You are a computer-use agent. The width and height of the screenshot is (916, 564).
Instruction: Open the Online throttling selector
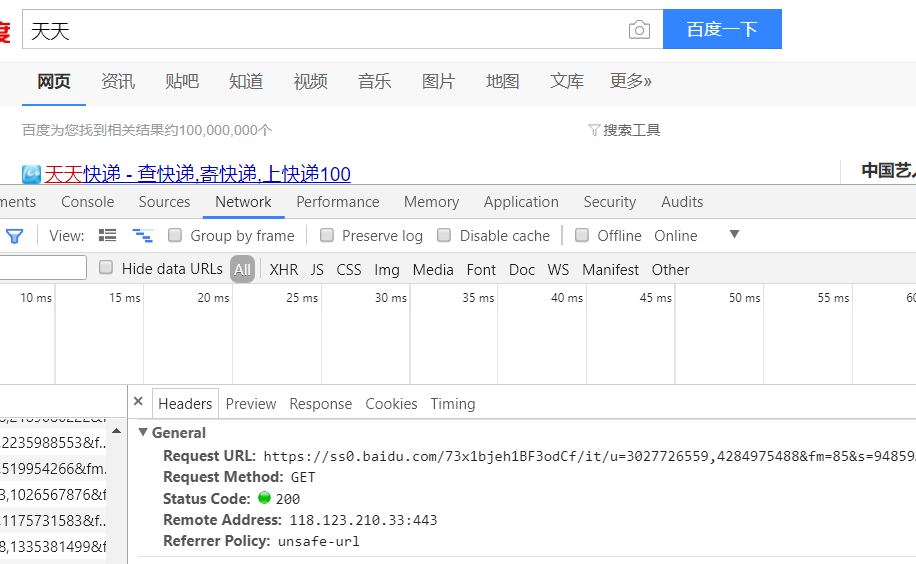[675, 236]
